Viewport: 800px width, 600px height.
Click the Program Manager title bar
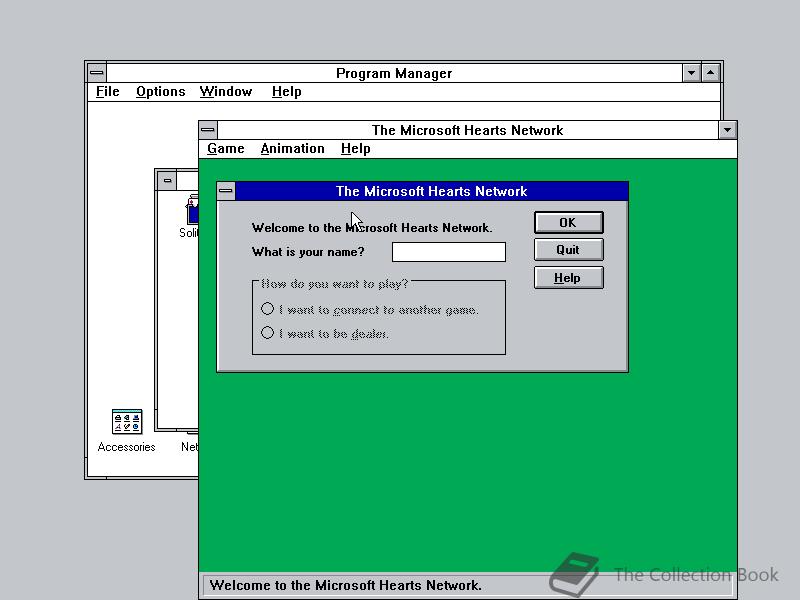[394, 73]
